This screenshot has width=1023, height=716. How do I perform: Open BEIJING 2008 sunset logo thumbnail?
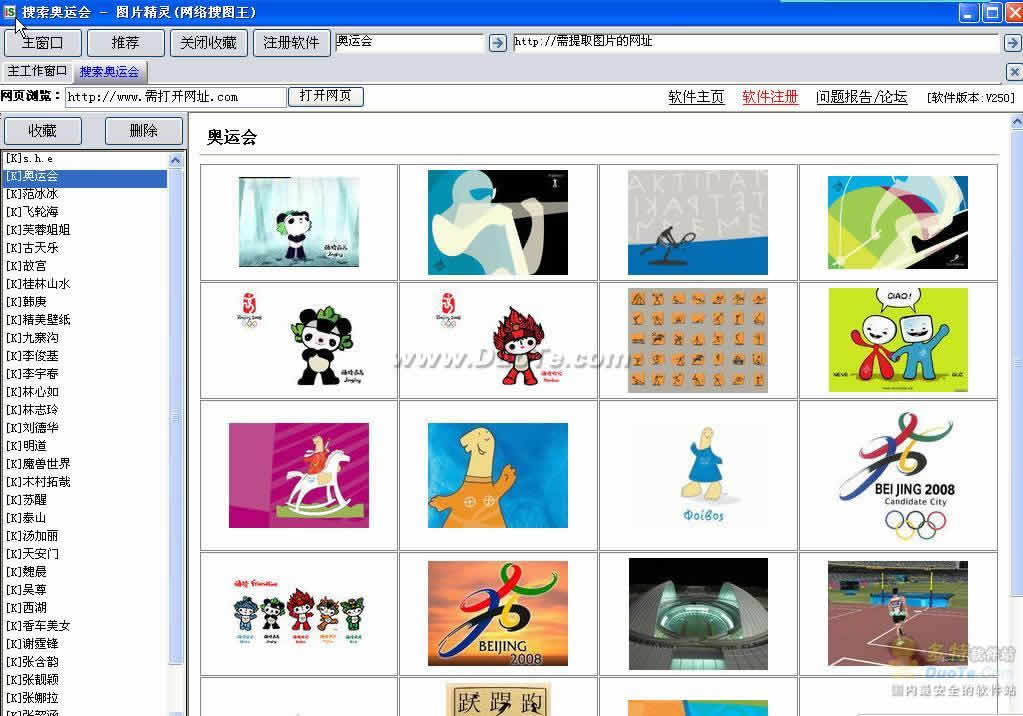498,613
